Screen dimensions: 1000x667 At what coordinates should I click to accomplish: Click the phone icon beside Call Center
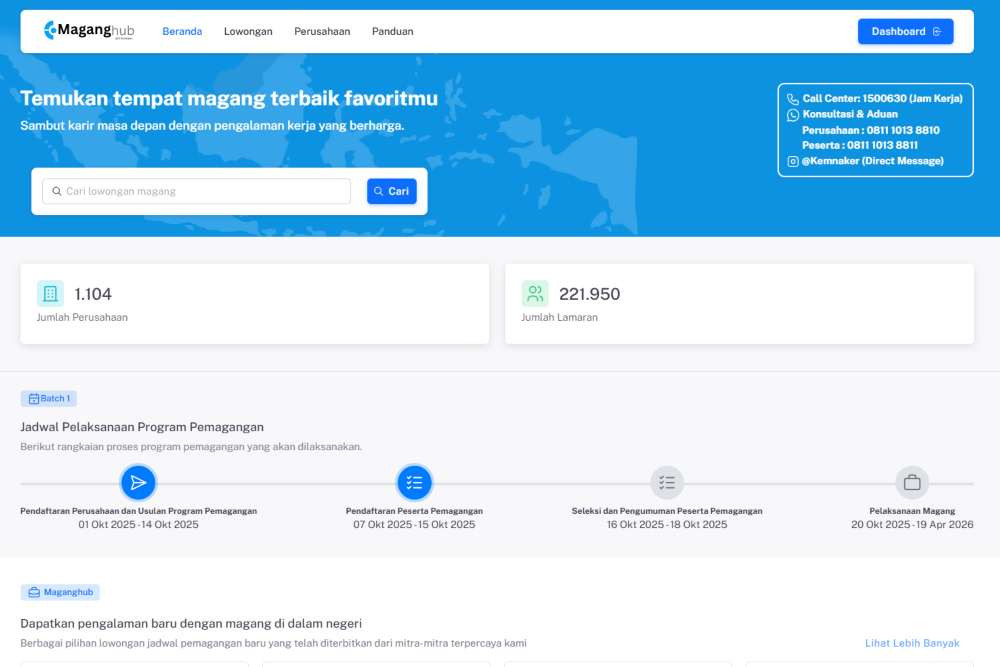793,99
